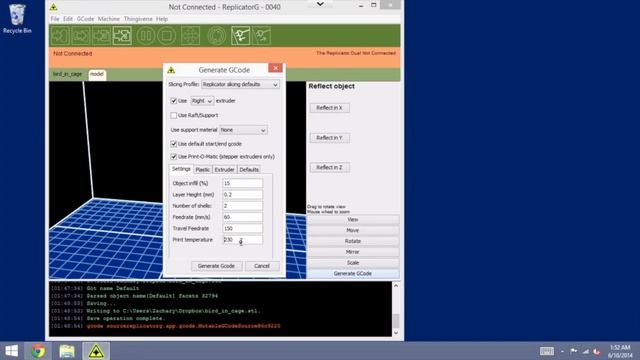
Task: Open the File menu
Action: [55, 19]
